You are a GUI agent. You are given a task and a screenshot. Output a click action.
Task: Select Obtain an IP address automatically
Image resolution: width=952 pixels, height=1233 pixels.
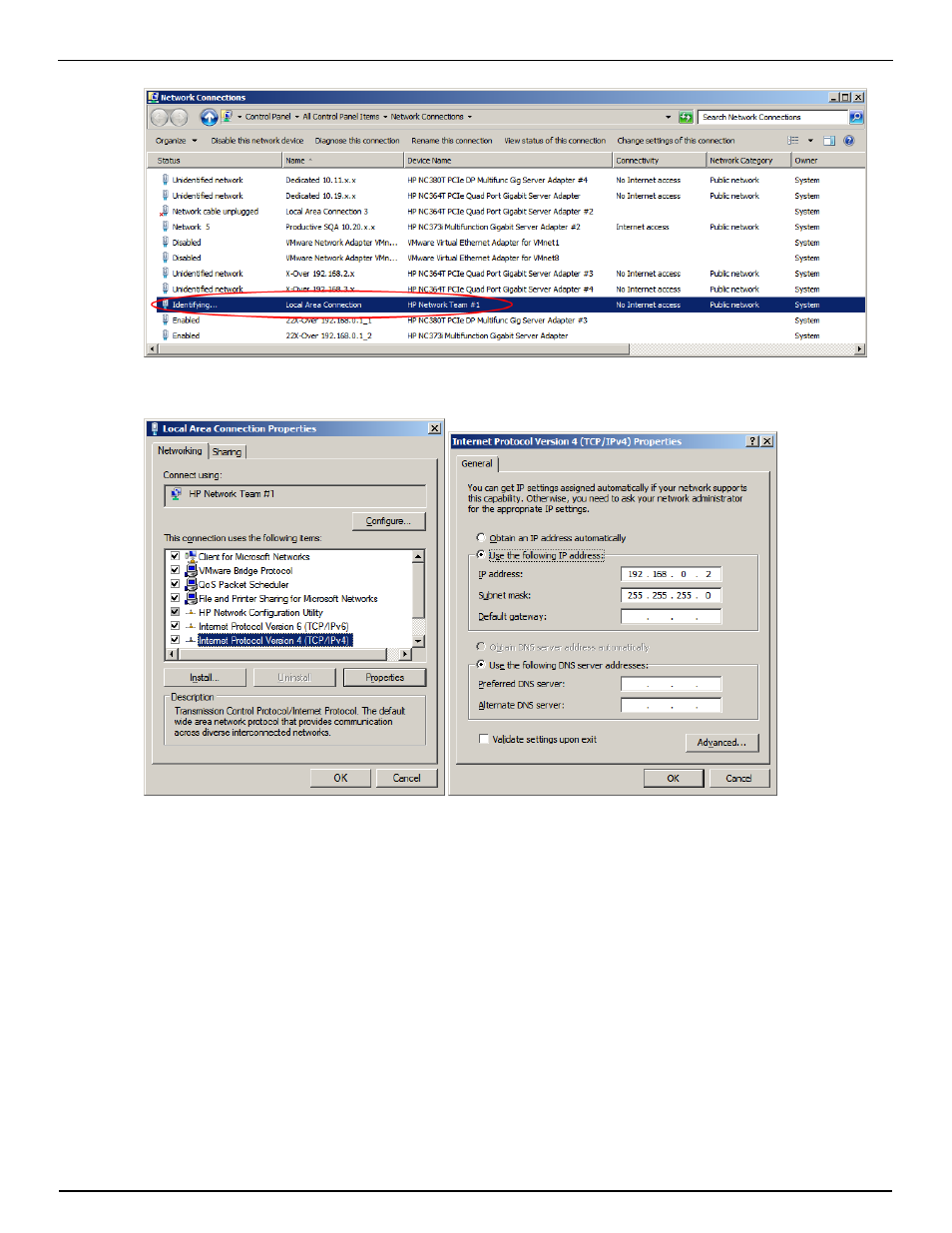coord(481,538)
